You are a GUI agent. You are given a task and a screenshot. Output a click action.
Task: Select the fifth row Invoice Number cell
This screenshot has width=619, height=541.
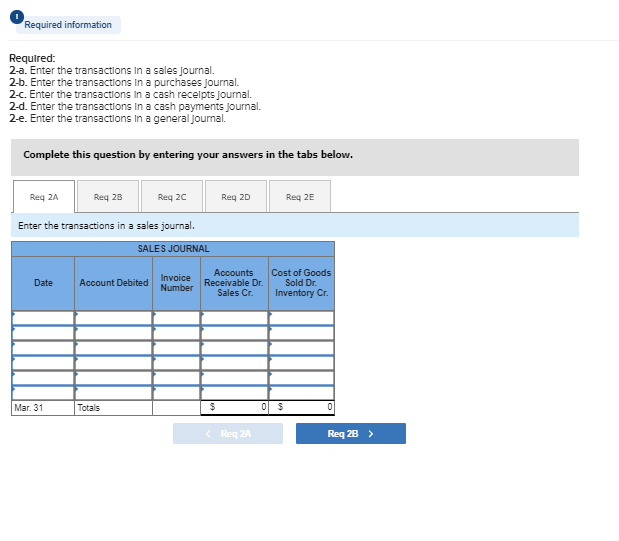coord(176,378)
